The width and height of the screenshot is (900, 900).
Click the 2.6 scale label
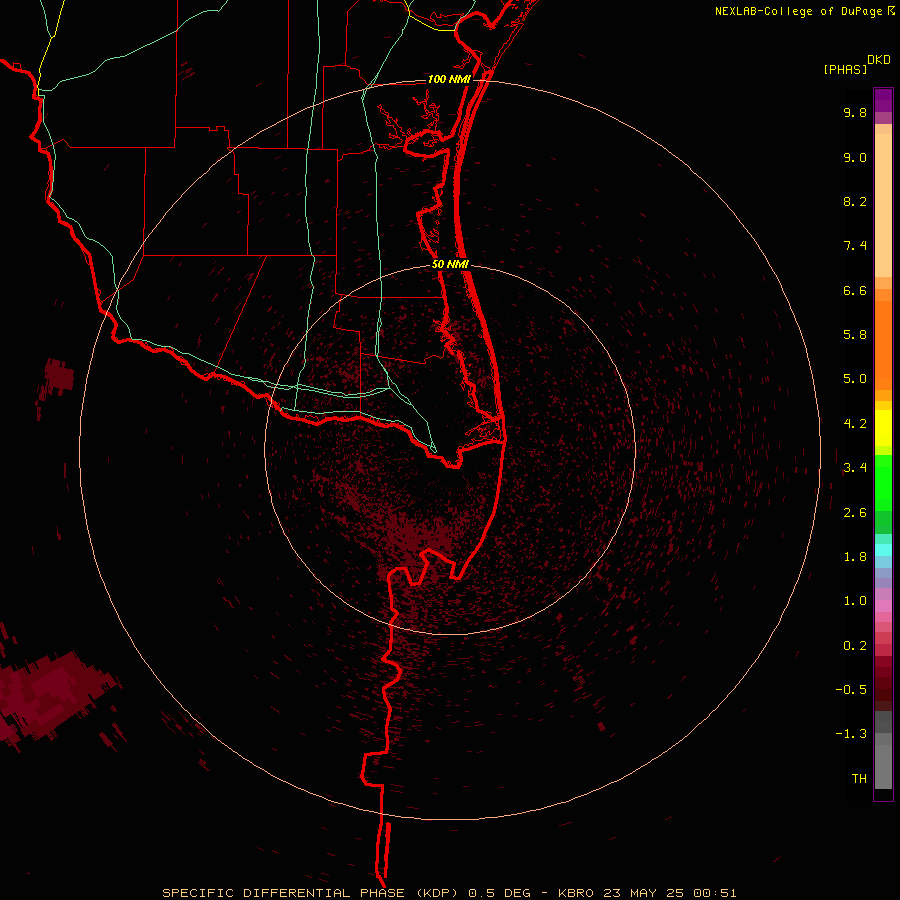855,513
